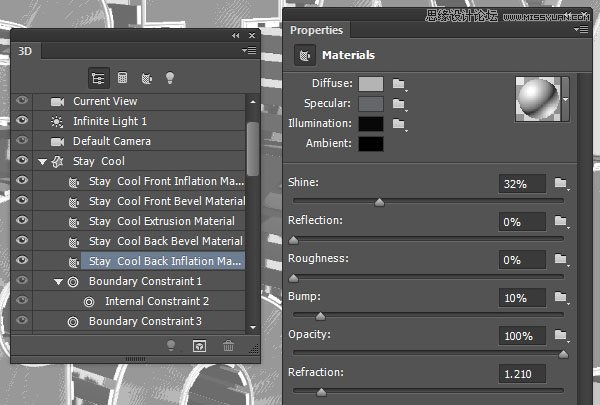Image resolution: width=600 pixels, height=405 pixels.
Task: Click the Shine slider handle
Action: [x=379, y=202]
